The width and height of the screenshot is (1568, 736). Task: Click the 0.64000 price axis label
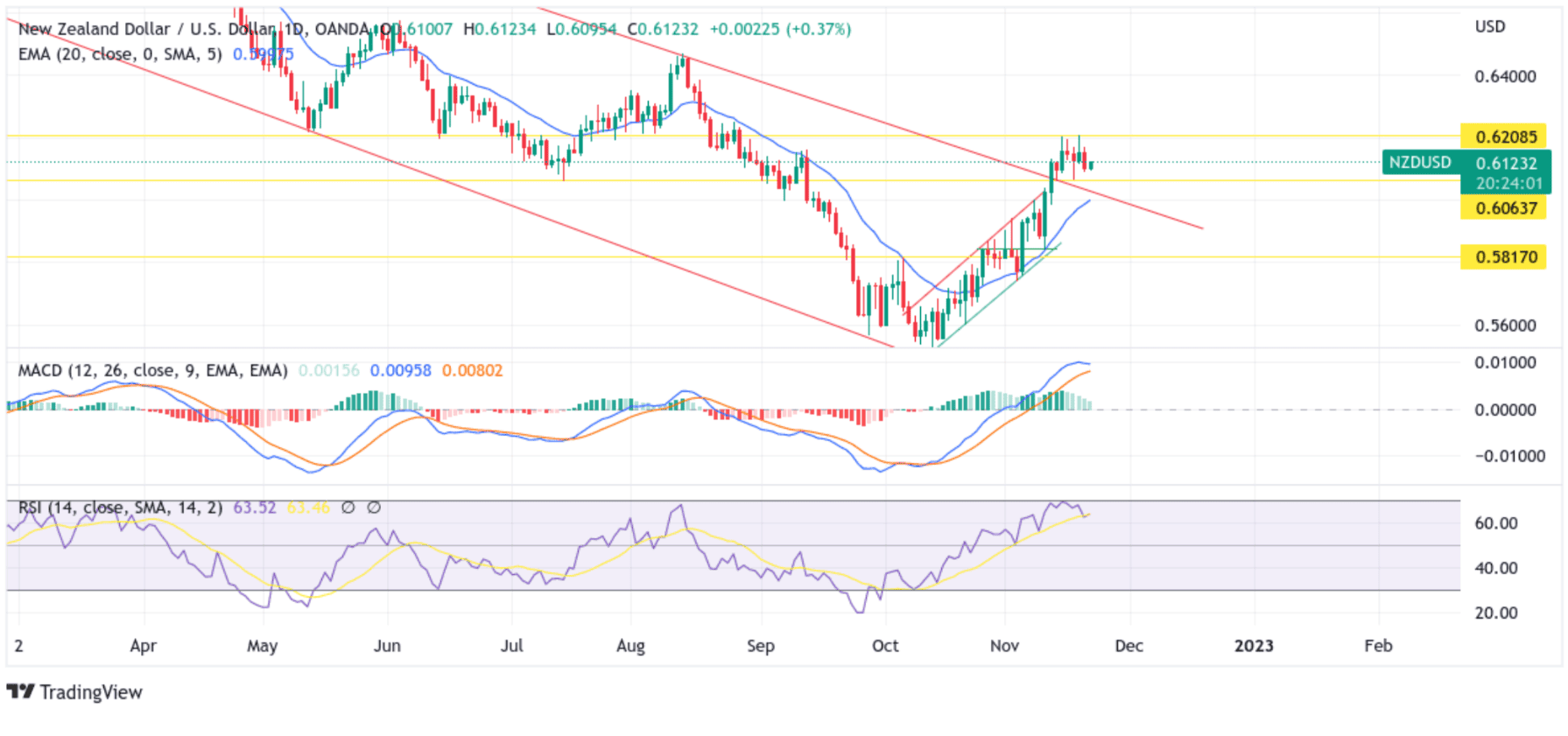[1506, 76]
